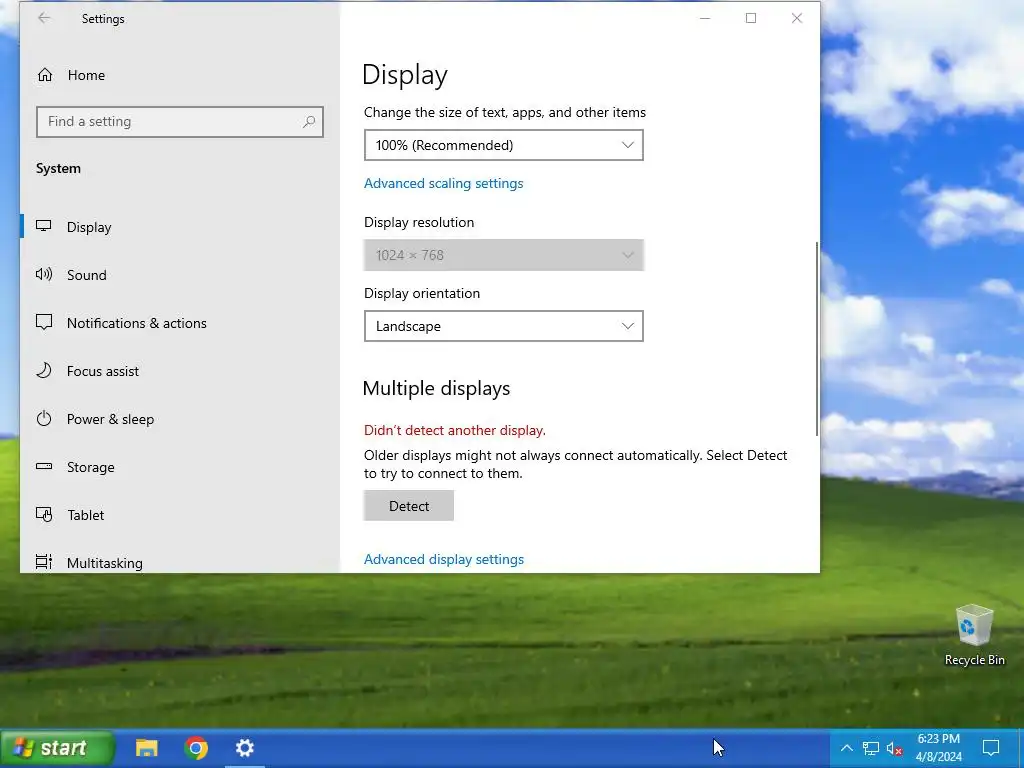Open the 100% (Recommended) scale dropdown
1024x768 pixels.
tap(504, 145)
